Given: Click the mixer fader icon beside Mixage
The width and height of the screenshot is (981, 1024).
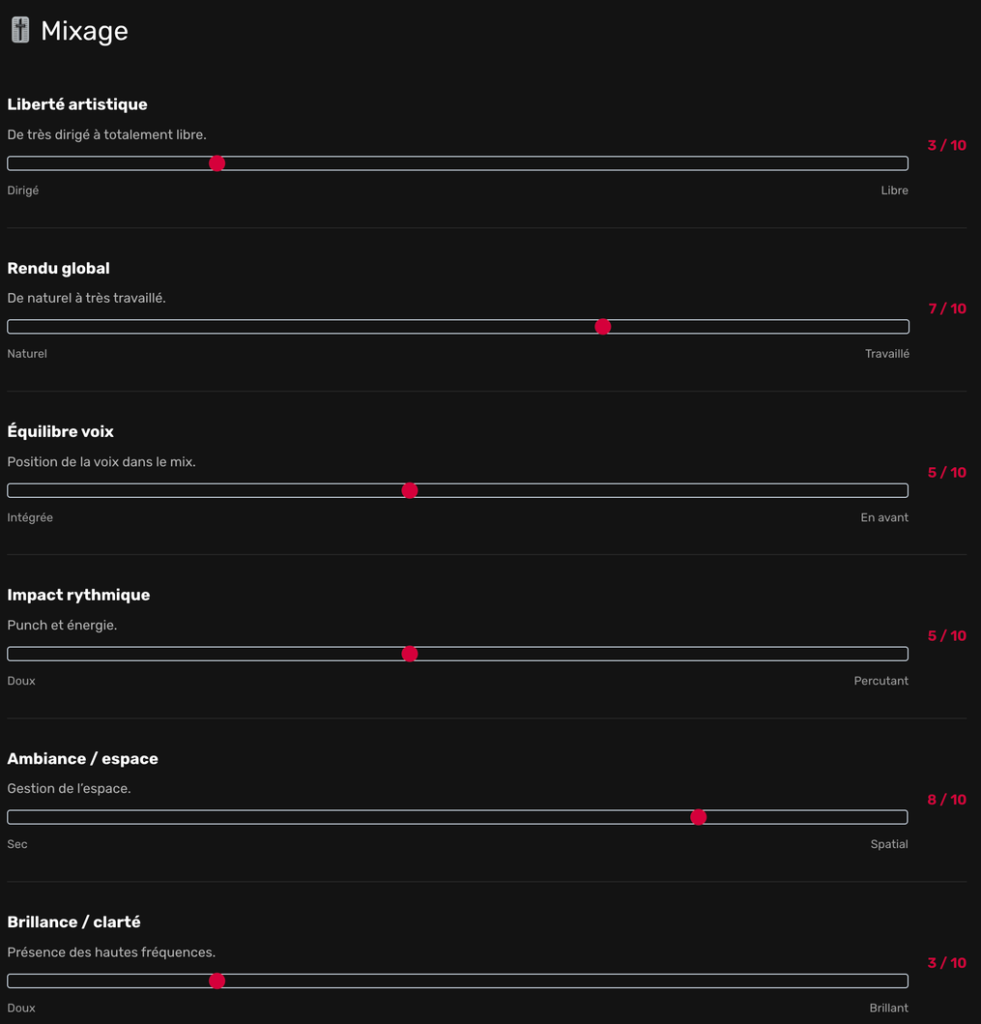Looking at the screenshot, I should (x=19, y=29).
